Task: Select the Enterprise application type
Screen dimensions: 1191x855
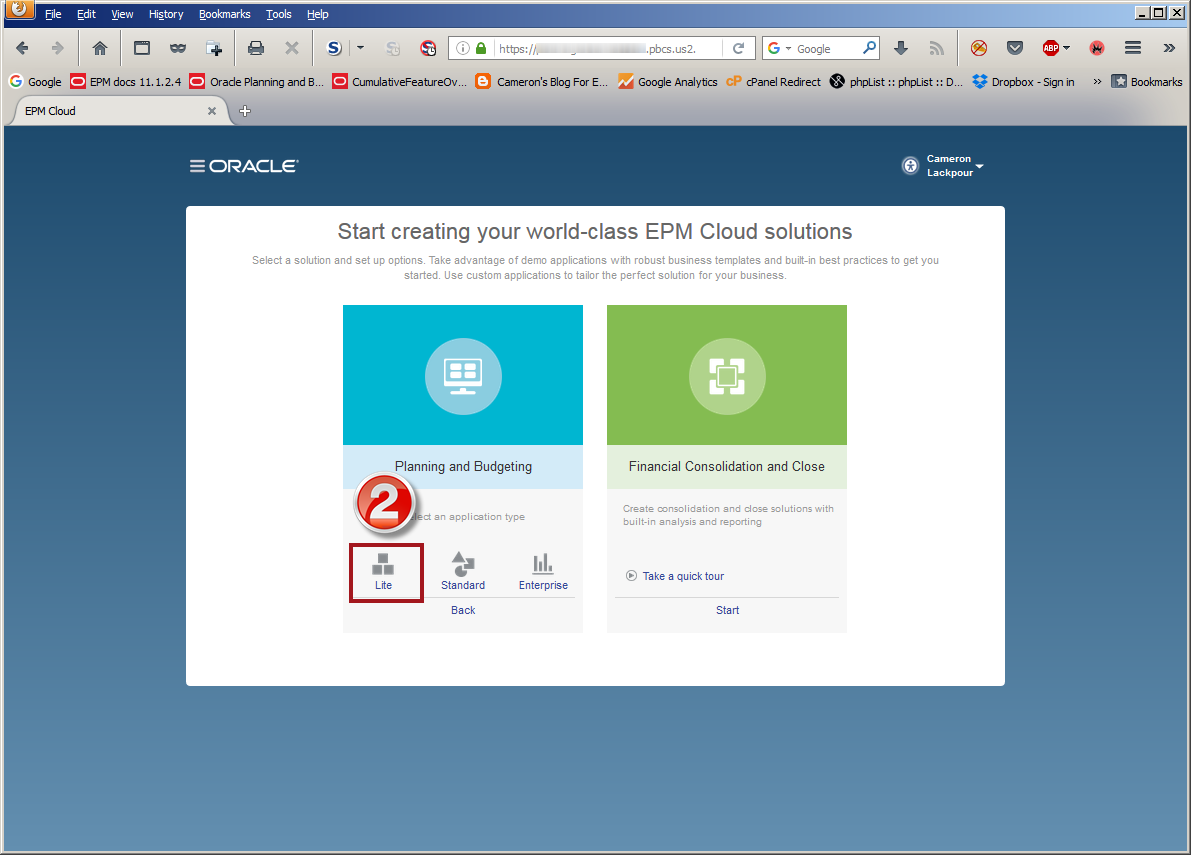Action: pyautogui.click(x=543, y=571)
